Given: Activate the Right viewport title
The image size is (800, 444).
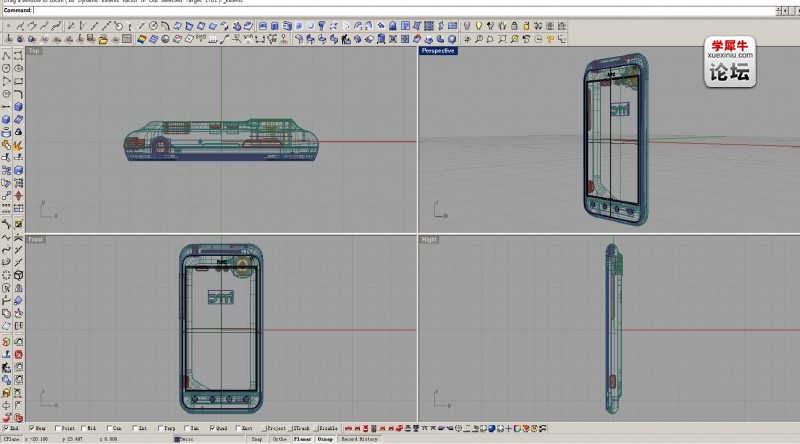Looking at the screenshot, I should (429, 239).
